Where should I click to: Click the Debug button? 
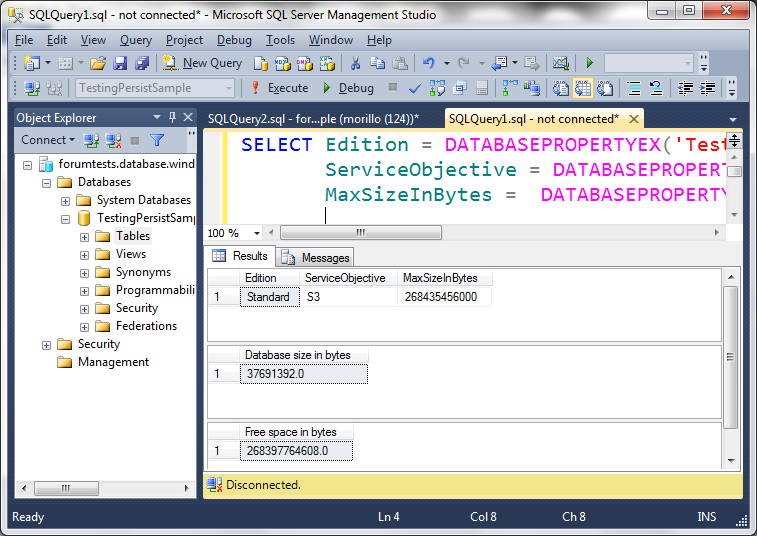click(x=348, y=88)
